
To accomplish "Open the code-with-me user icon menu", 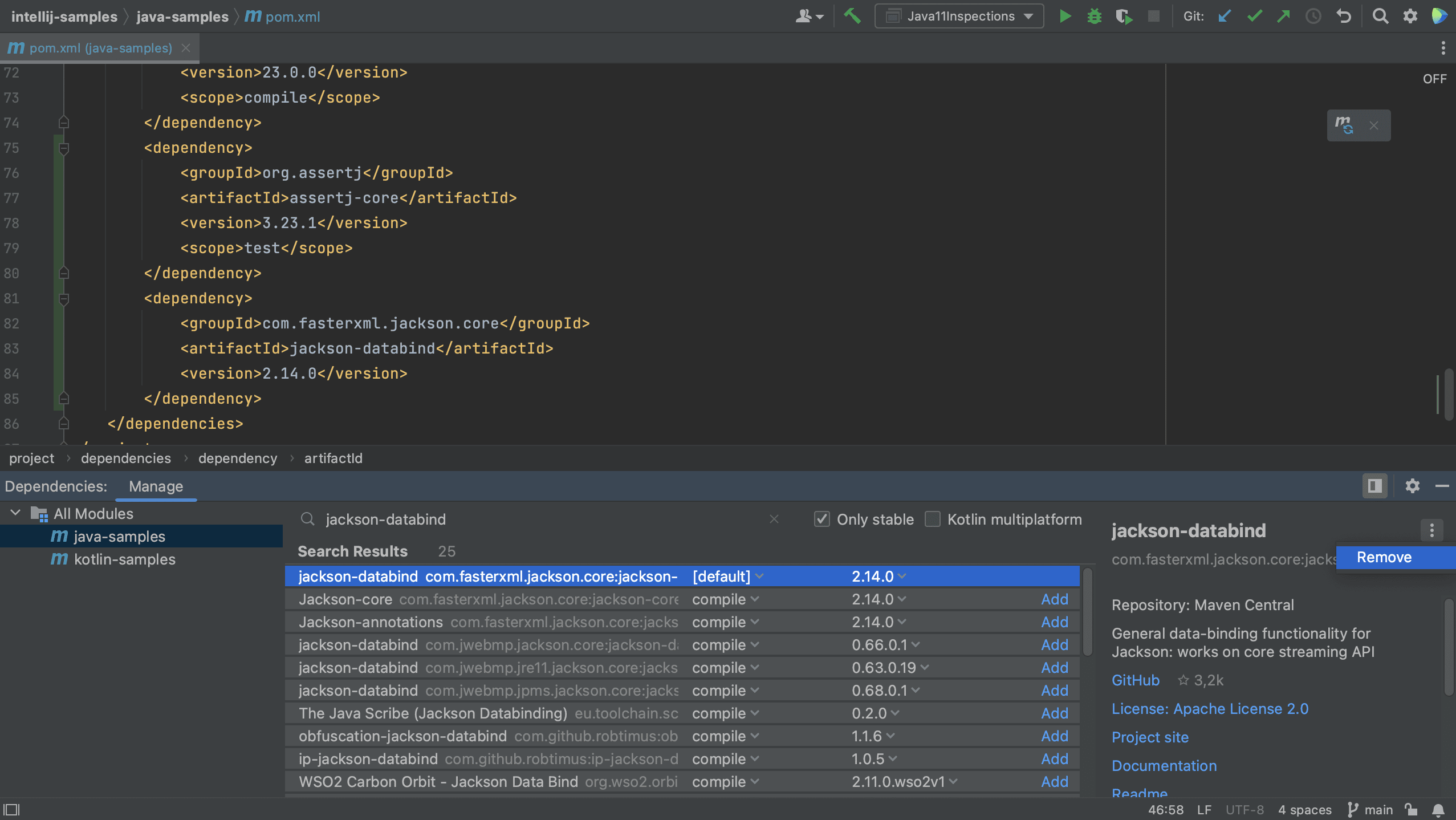I will coord(809,16).
